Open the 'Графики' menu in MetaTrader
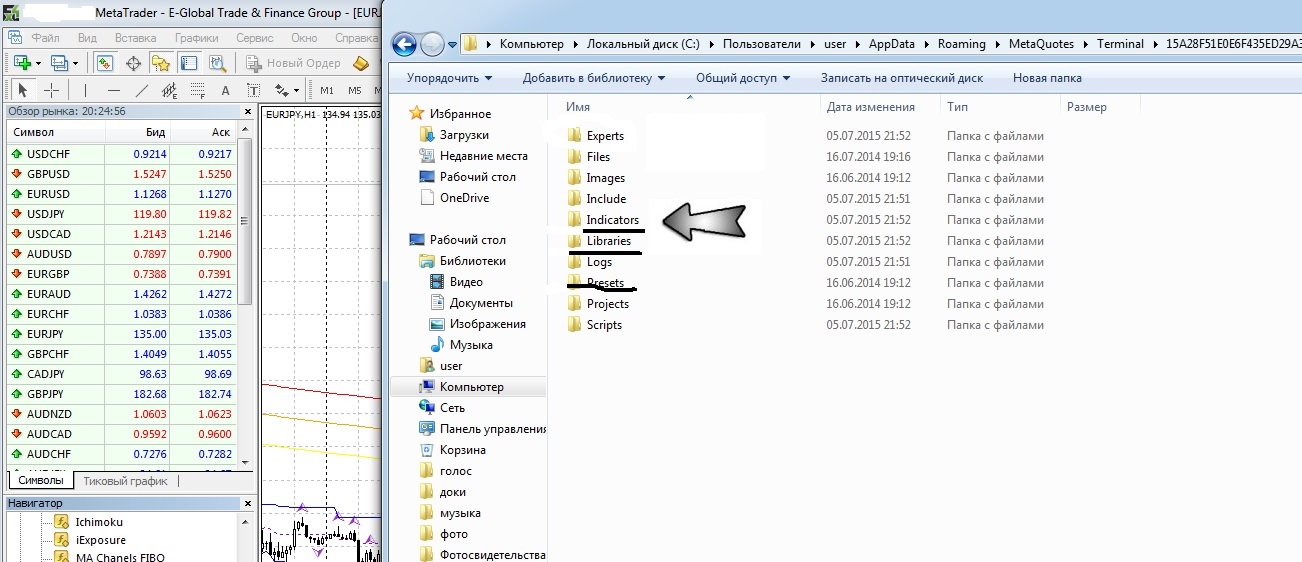The height and width of the screenshot is (562, 1302). coord(197,38)
